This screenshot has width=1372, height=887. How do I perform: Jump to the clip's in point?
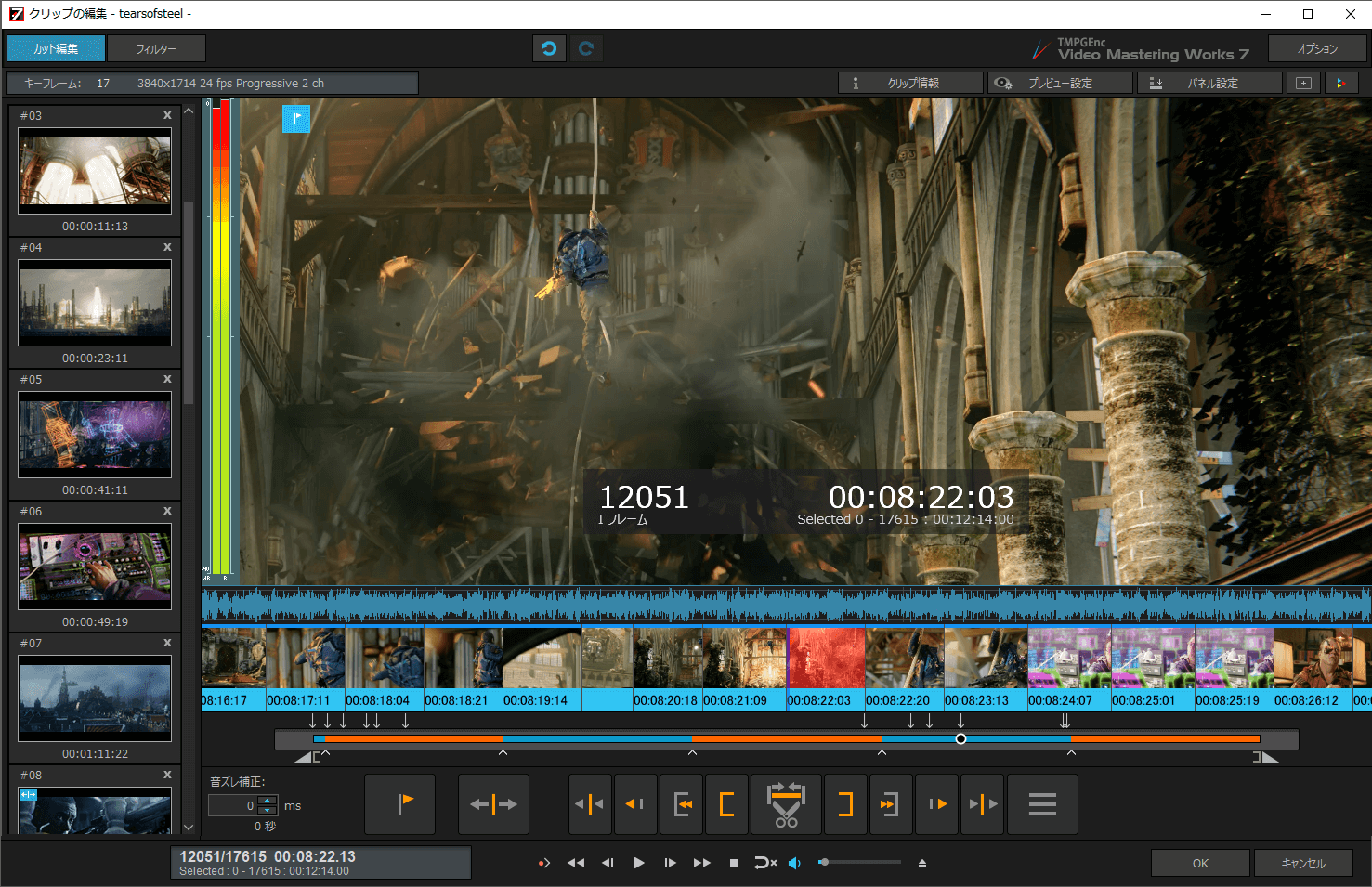[682, 804]
